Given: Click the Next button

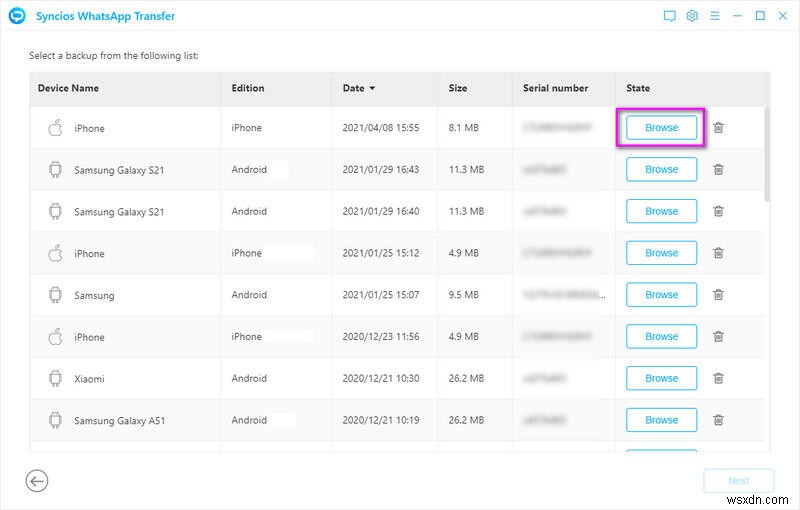Looking at the screenshot, I should click(738, 481).
